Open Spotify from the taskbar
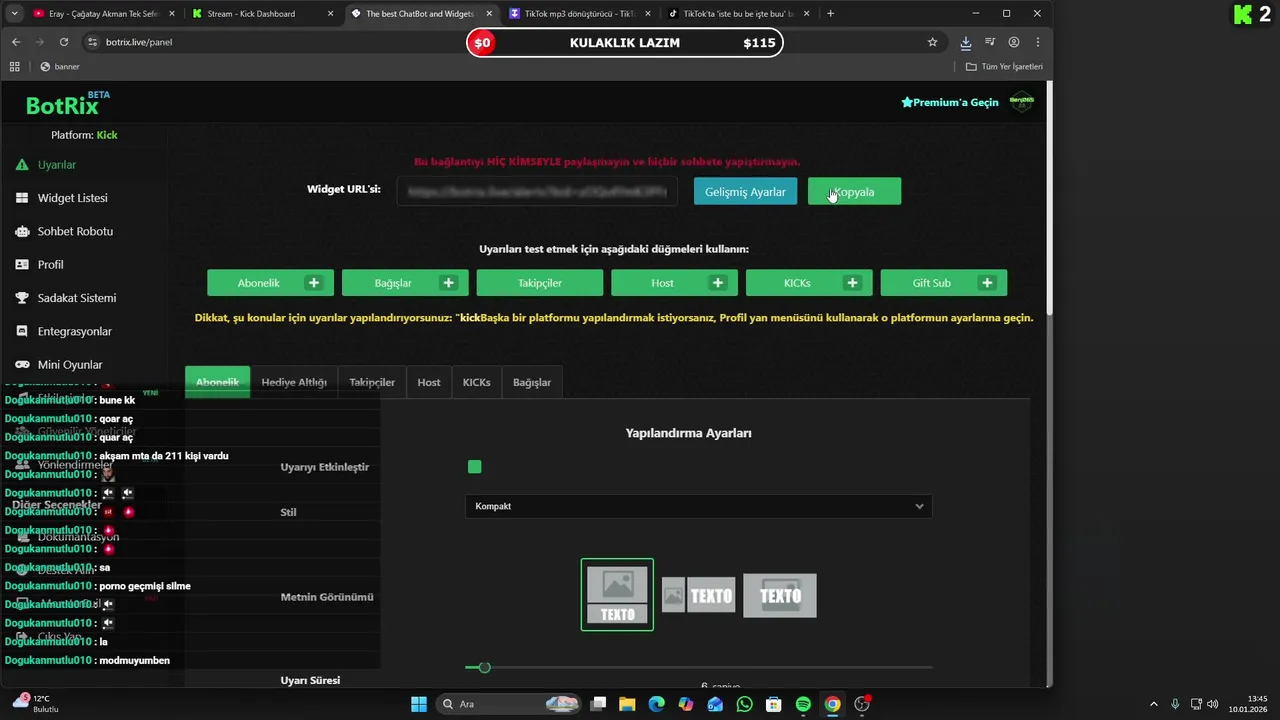 tap(803, 704)
